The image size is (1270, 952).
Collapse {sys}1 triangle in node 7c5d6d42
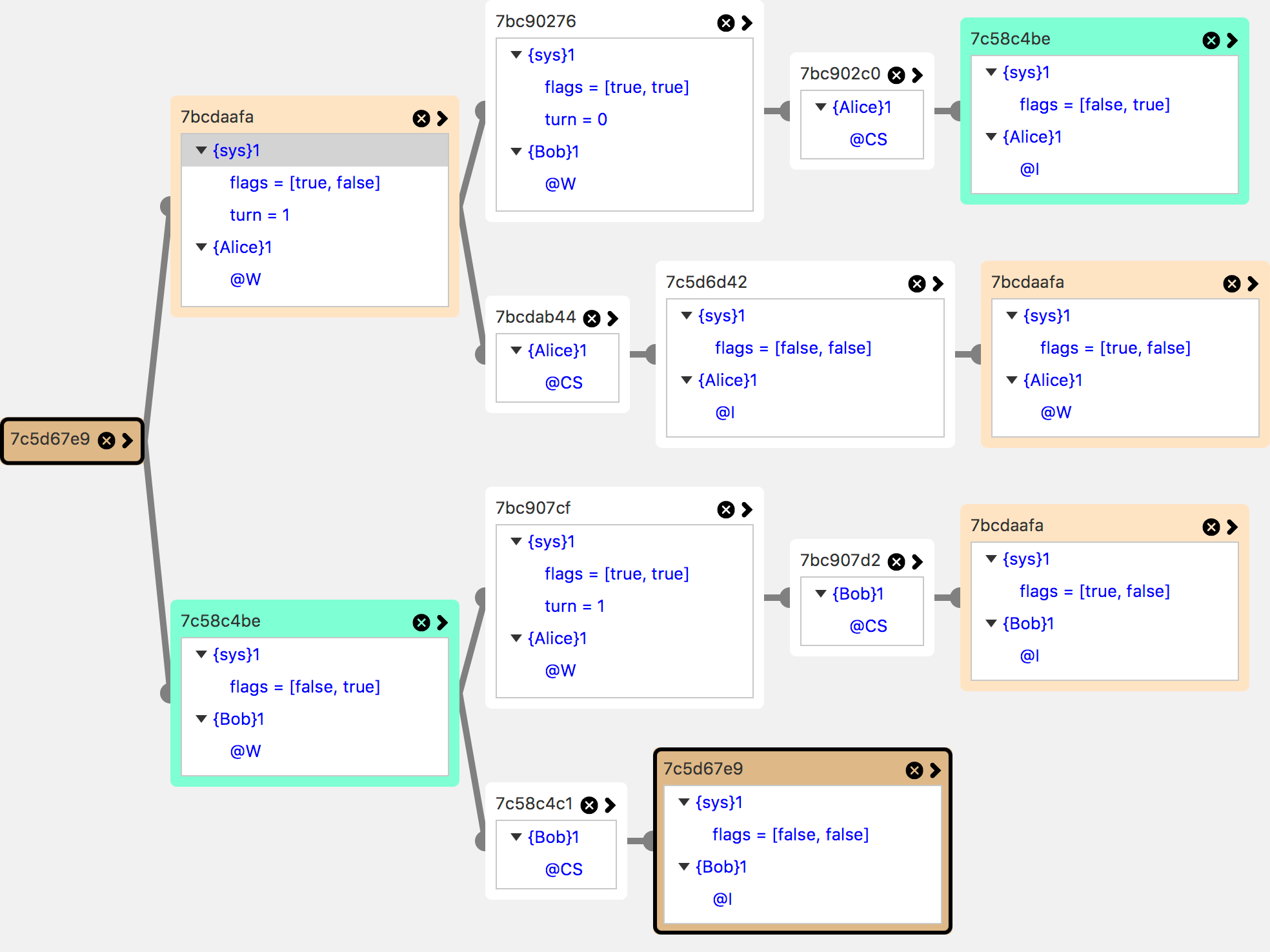coord(687,316)
